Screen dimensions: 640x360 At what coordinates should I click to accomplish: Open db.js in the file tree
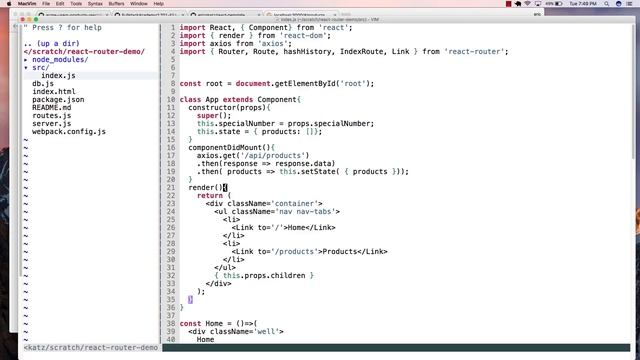43,84
